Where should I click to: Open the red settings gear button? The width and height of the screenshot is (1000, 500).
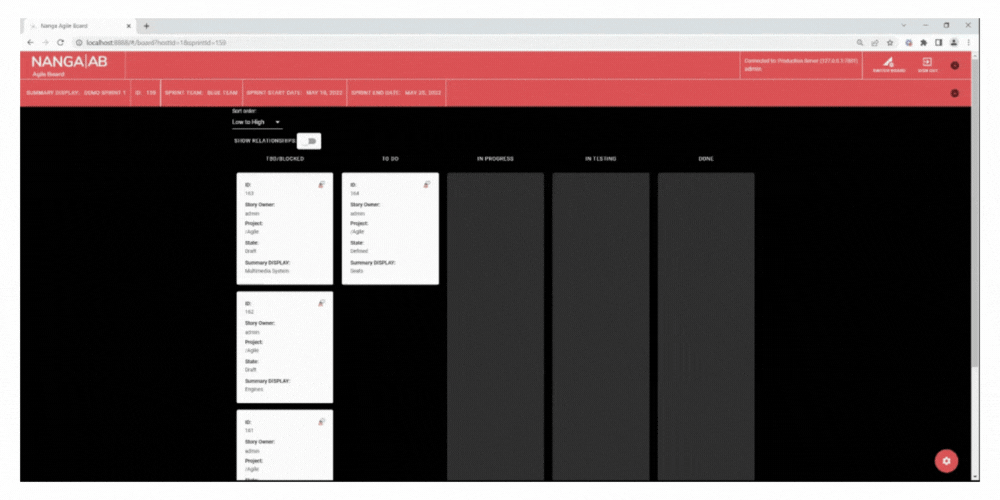click(x=946, y=460)
